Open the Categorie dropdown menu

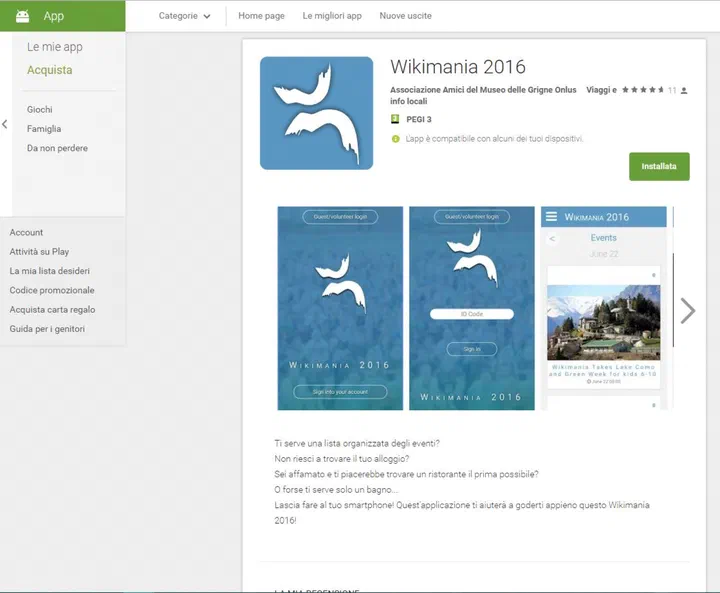(x=185, y=16)
